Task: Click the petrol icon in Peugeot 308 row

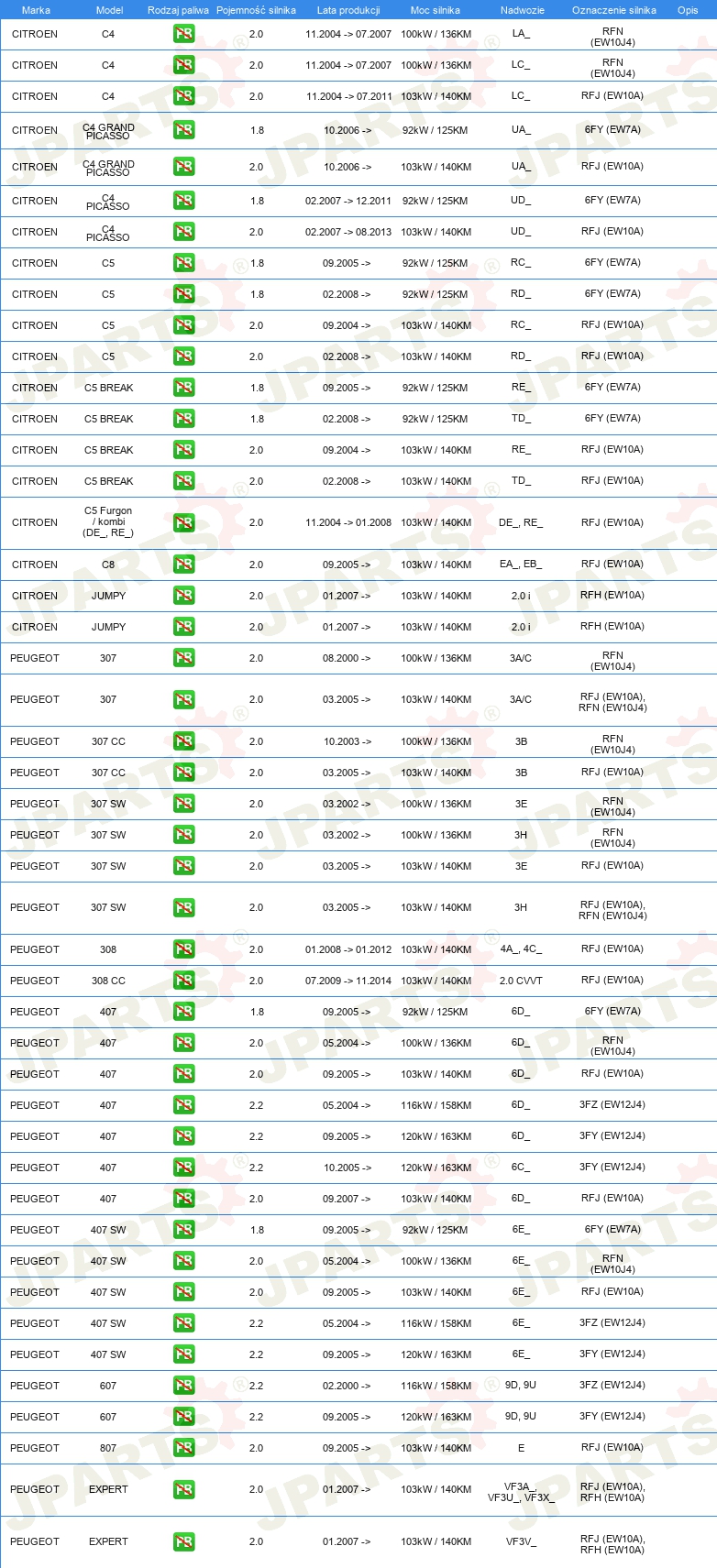Action: click(x=184, y=949)
